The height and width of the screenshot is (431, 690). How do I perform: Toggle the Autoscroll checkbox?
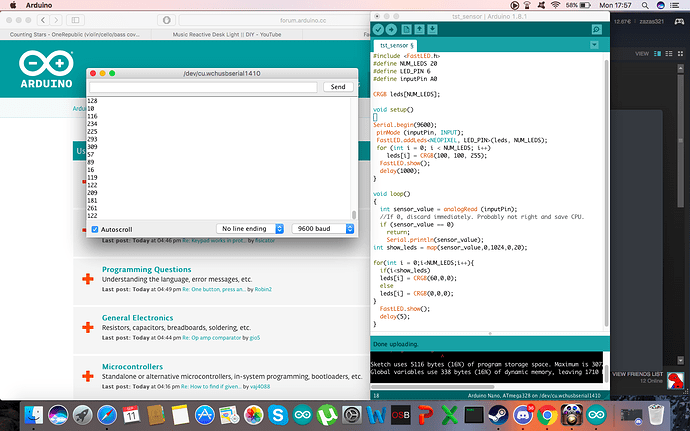point(95,229)
